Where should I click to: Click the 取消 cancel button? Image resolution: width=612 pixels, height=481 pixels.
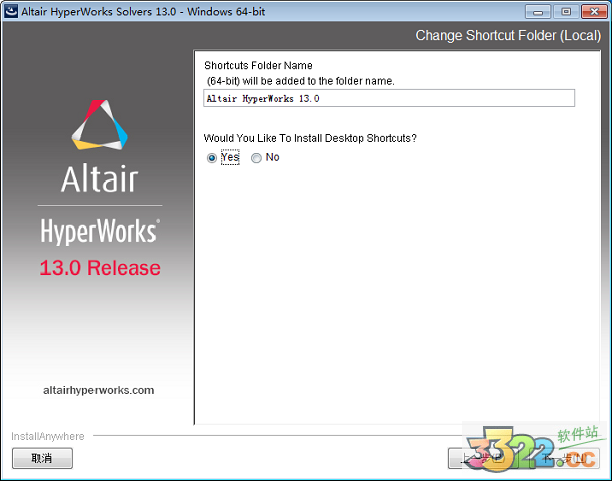pyautogui.click(x=42, y=458)
